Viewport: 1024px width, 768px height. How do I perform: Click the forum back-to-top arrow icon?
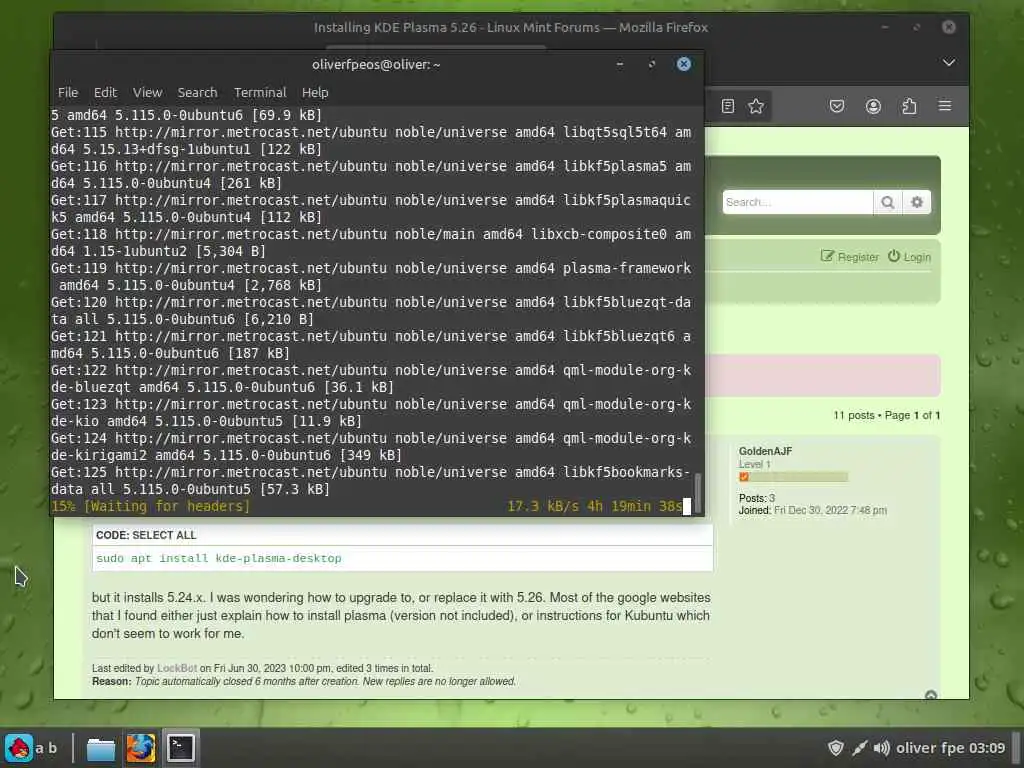(x=931, y=696)
